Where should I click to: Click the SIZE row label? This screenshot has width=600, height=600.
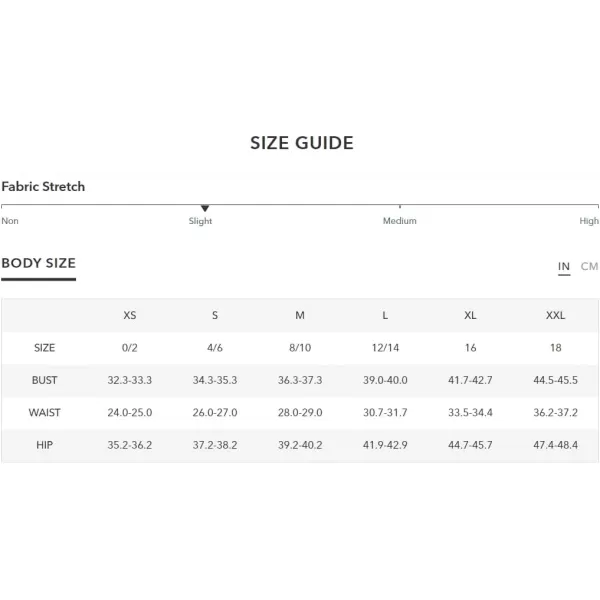point(44,348)
